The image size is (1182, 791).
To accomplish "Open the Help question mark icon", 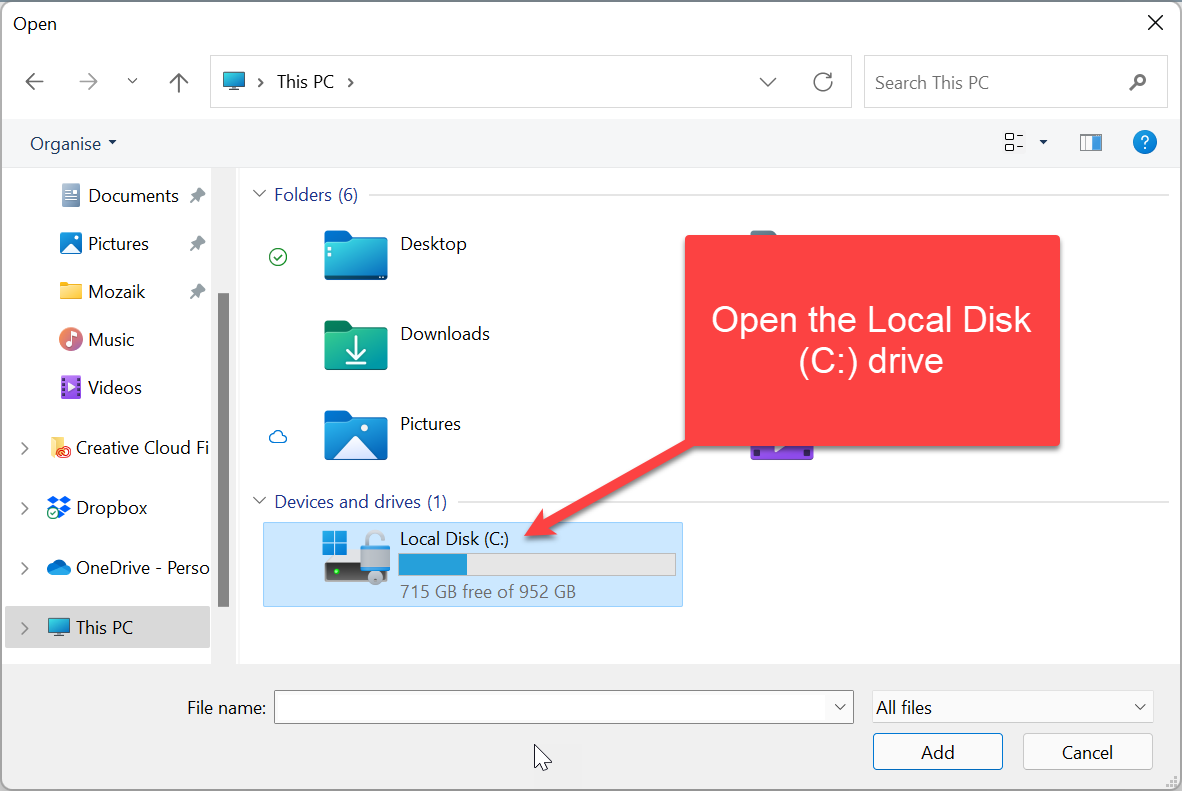I will coord(1144,143).
